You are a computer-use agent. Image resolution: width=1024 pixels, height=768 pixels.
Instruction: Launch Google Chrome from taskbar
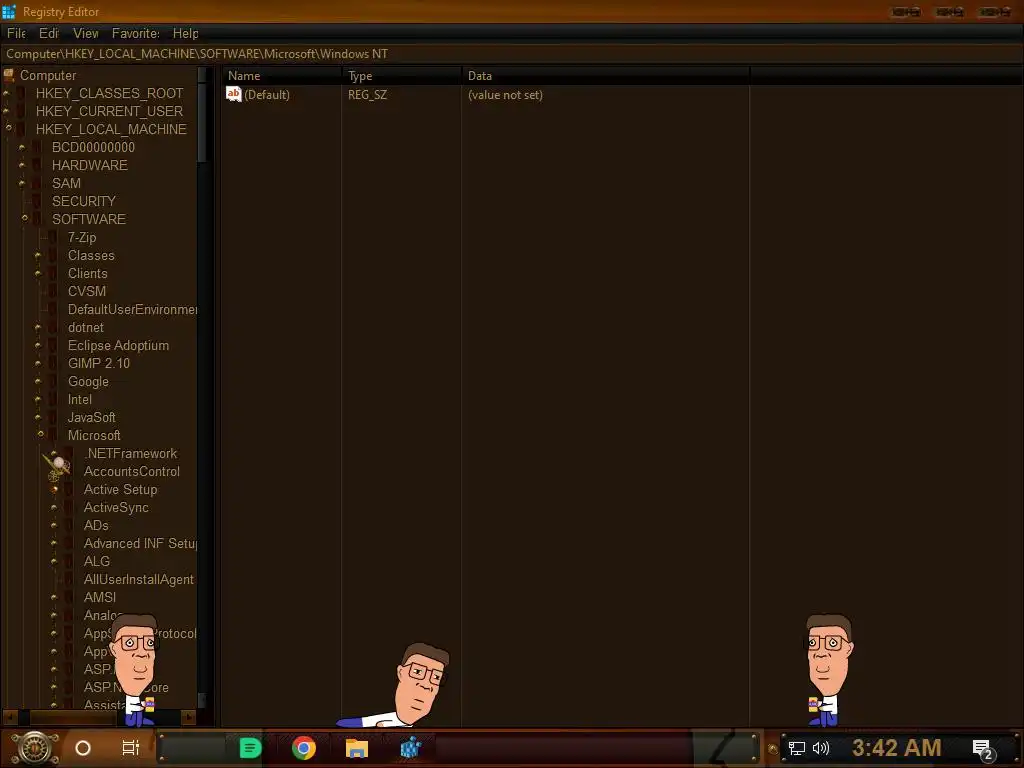coord(304,748)
